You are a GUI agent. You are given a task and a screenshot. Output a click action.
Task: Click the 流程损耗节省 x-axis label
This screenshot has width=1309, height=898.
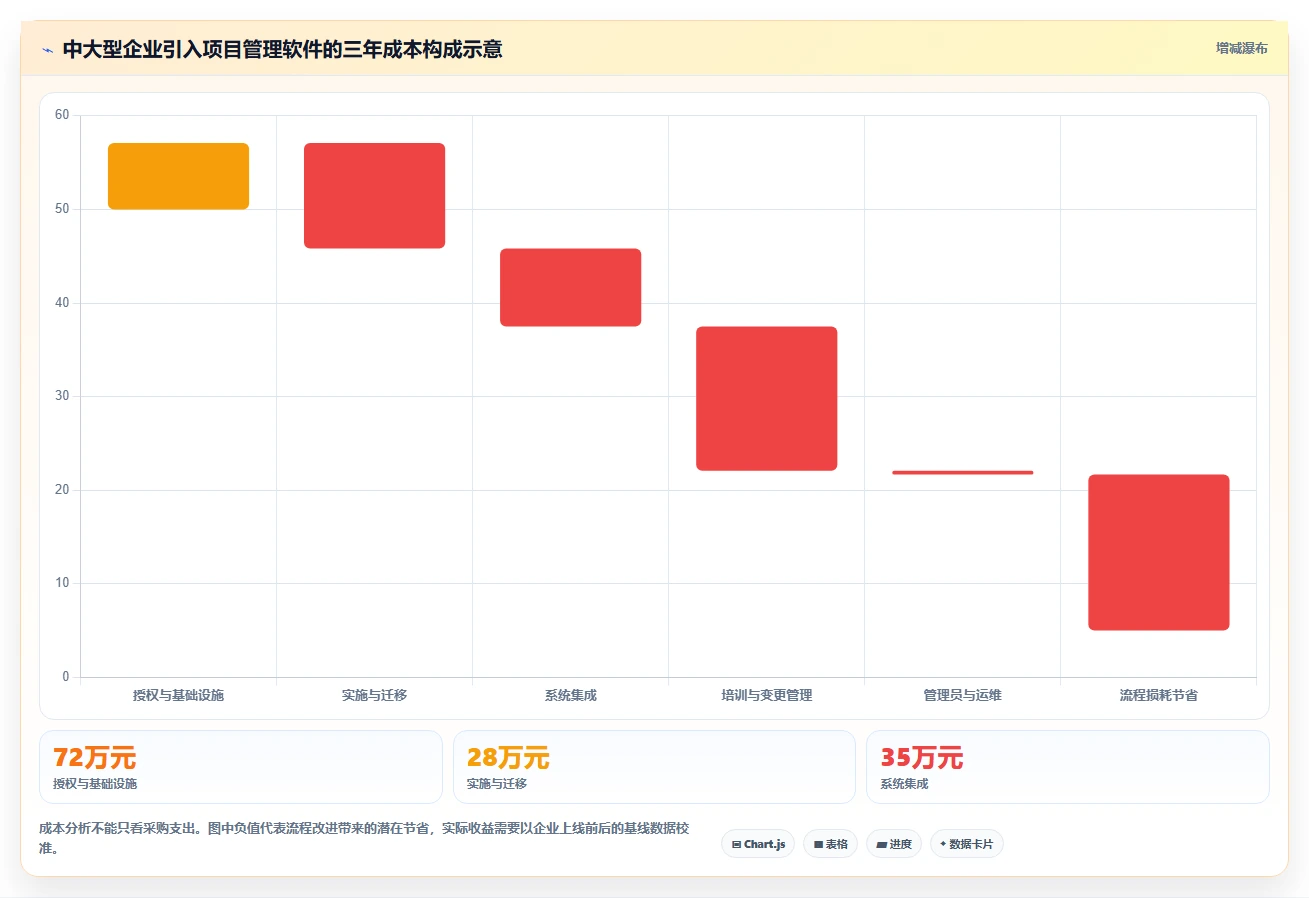1158,695
